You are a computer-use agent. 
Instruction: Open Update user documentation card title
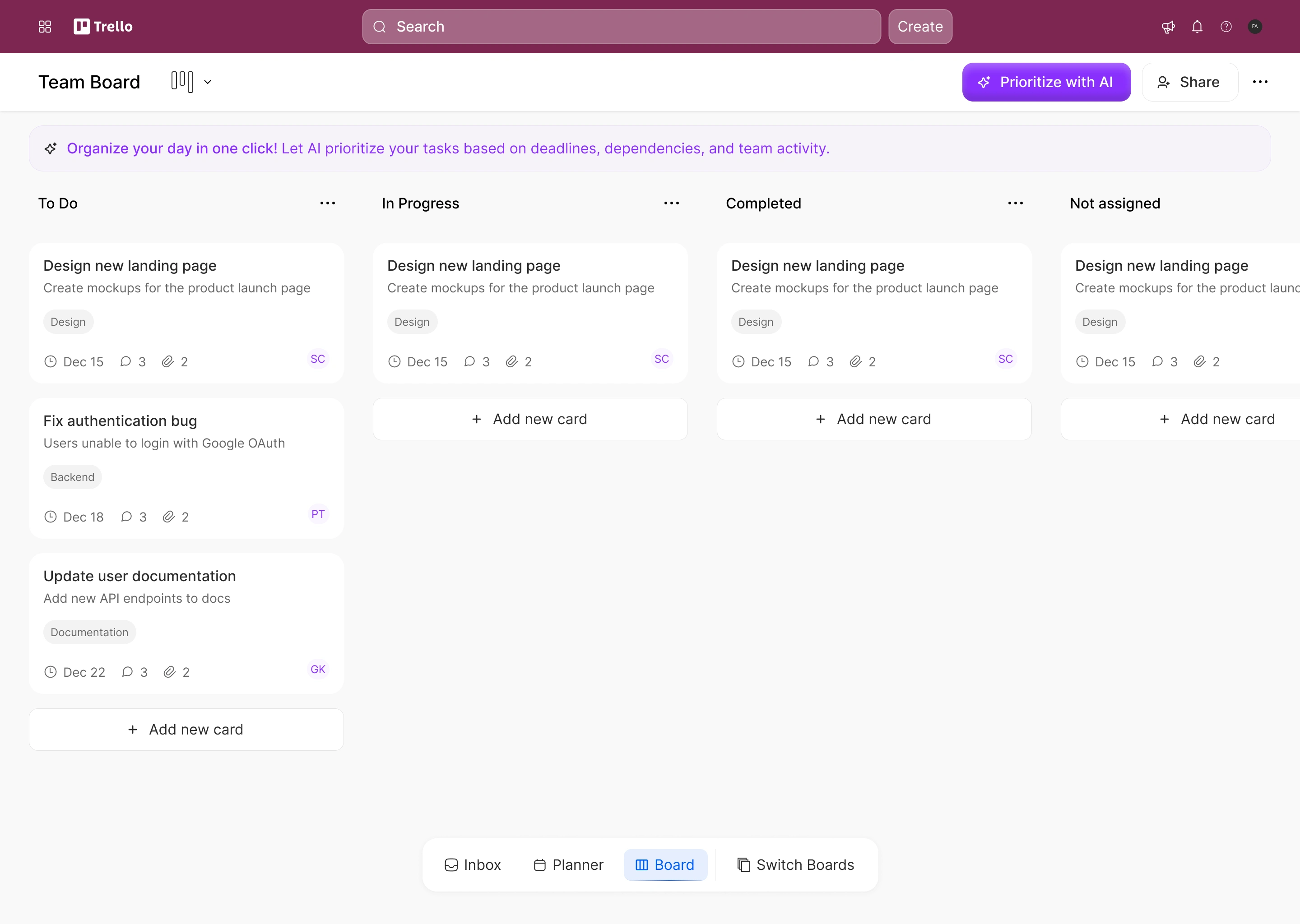coord(139,576)
